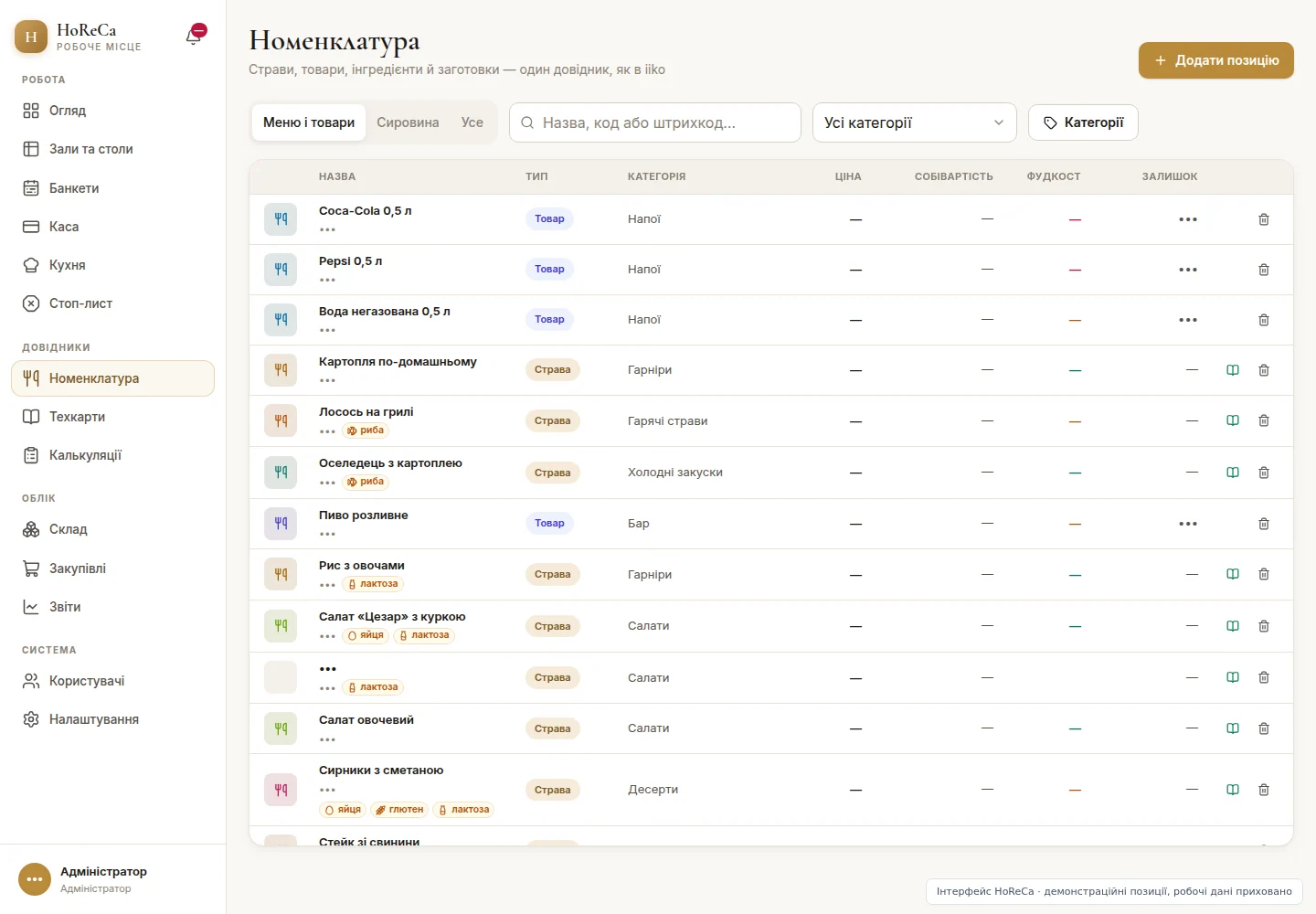This screenshot has height=914, width=1316.
Task: Delete the Вода негазована 0,5 л row
Action: coord(1264,320)
